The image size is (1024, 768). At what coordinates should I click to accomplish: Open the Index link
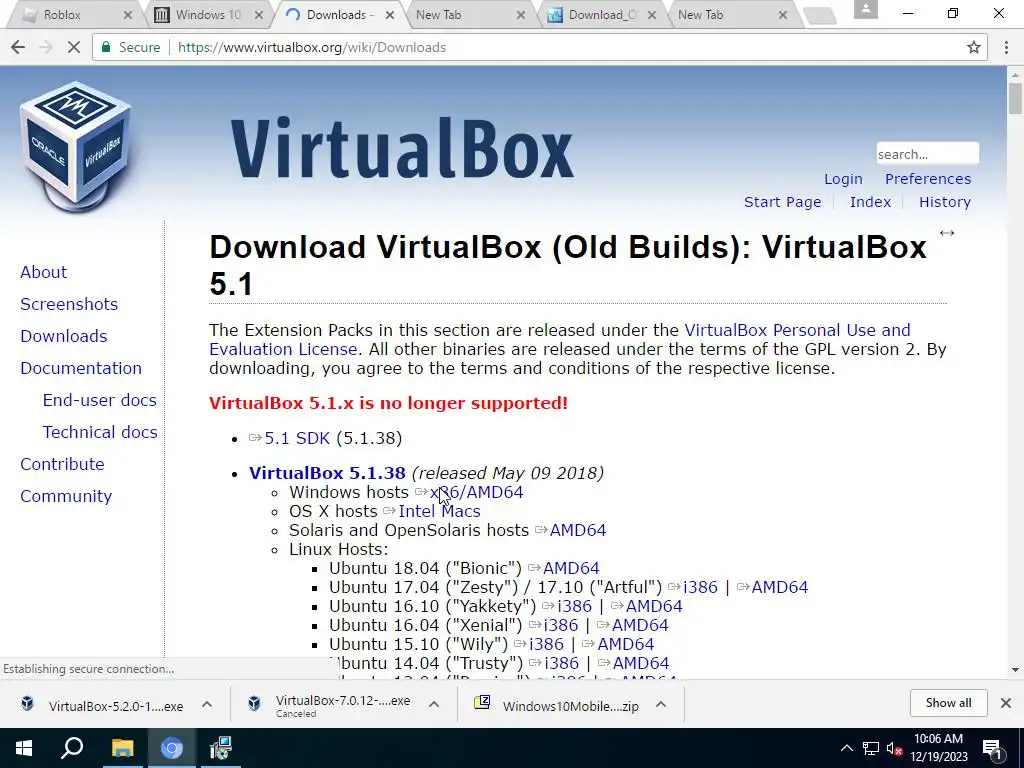coord(870,202)
